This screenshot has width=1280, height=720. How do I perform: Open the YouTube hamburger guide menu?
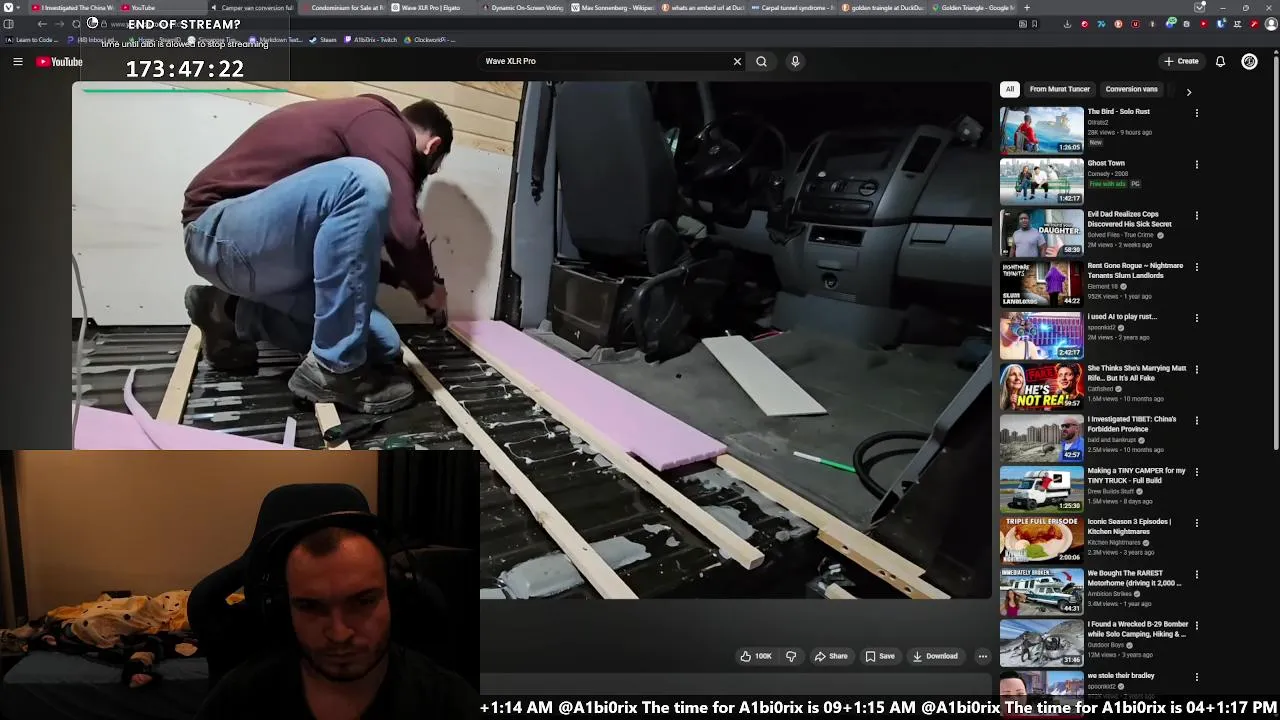[x=17, y=62]
